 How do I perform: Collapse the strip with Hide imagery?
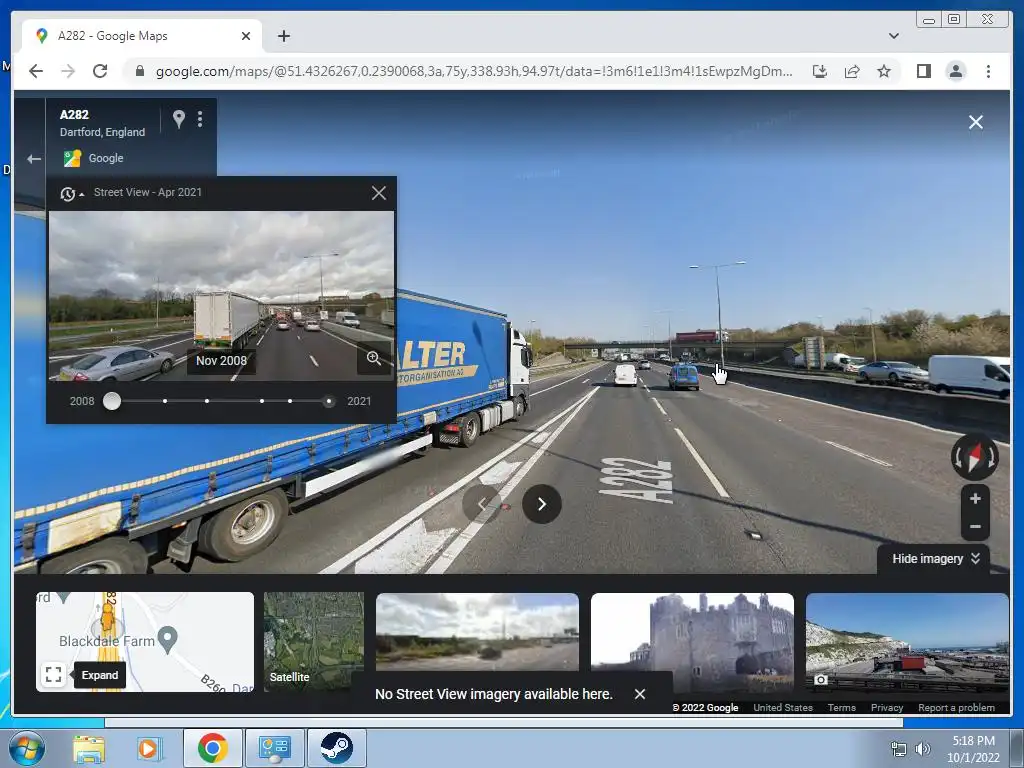click(x=935, y=558)
